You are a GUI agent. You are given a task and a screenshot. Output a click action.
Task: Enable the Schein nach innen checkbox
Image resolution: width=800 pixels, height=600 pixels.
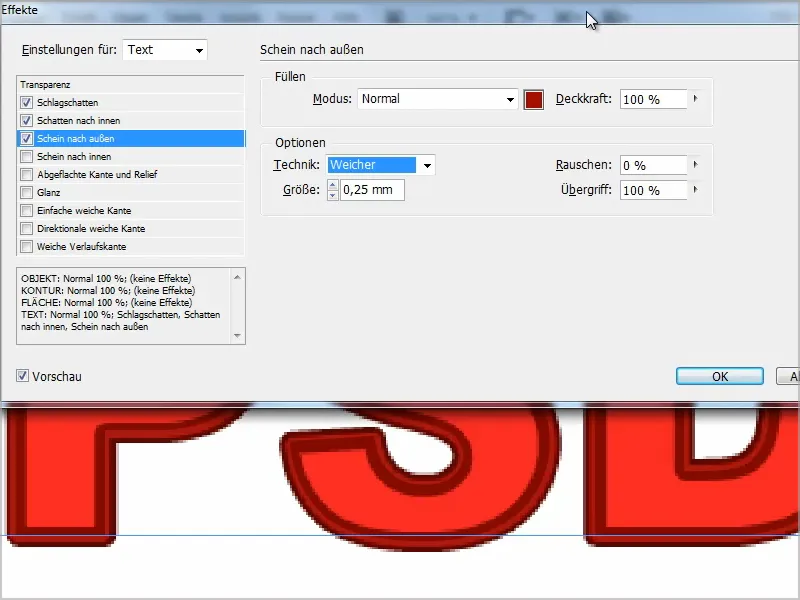(27, 157)
